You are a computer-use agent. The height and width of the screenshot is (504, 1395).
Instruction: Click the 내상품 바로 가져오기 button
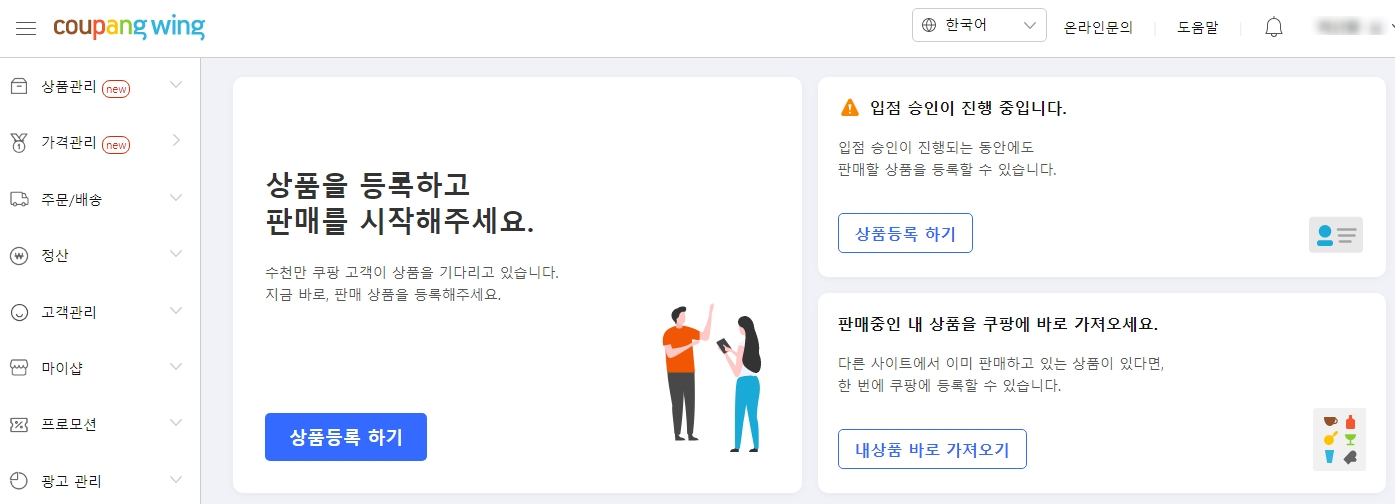tap(932, 449)
